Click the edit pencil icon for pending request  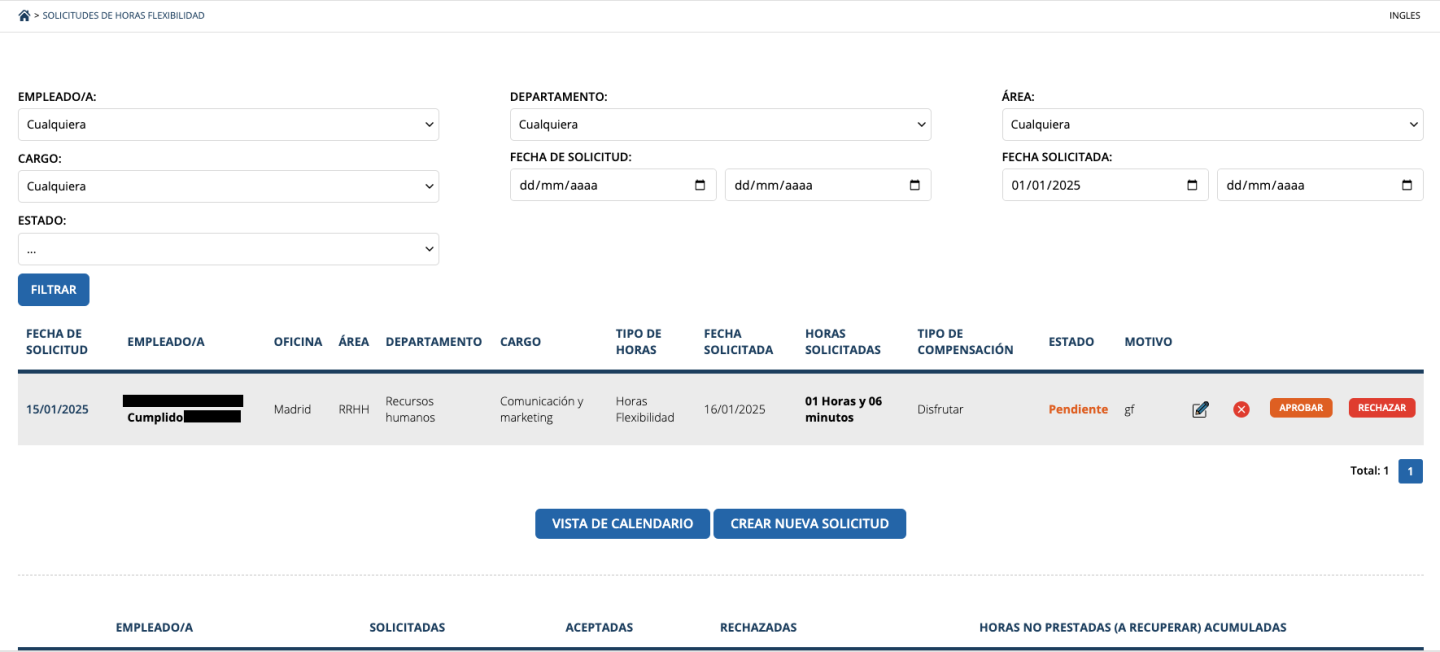tap(1200, 409)
